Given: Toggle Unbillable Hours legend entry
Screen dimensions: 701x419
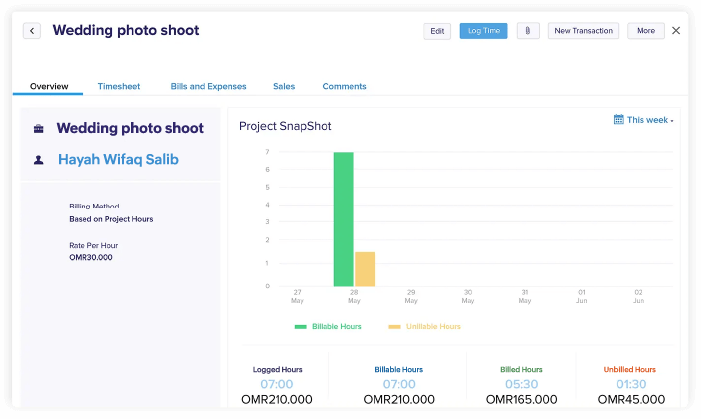Looking at the screenshot, I should 424,326.
